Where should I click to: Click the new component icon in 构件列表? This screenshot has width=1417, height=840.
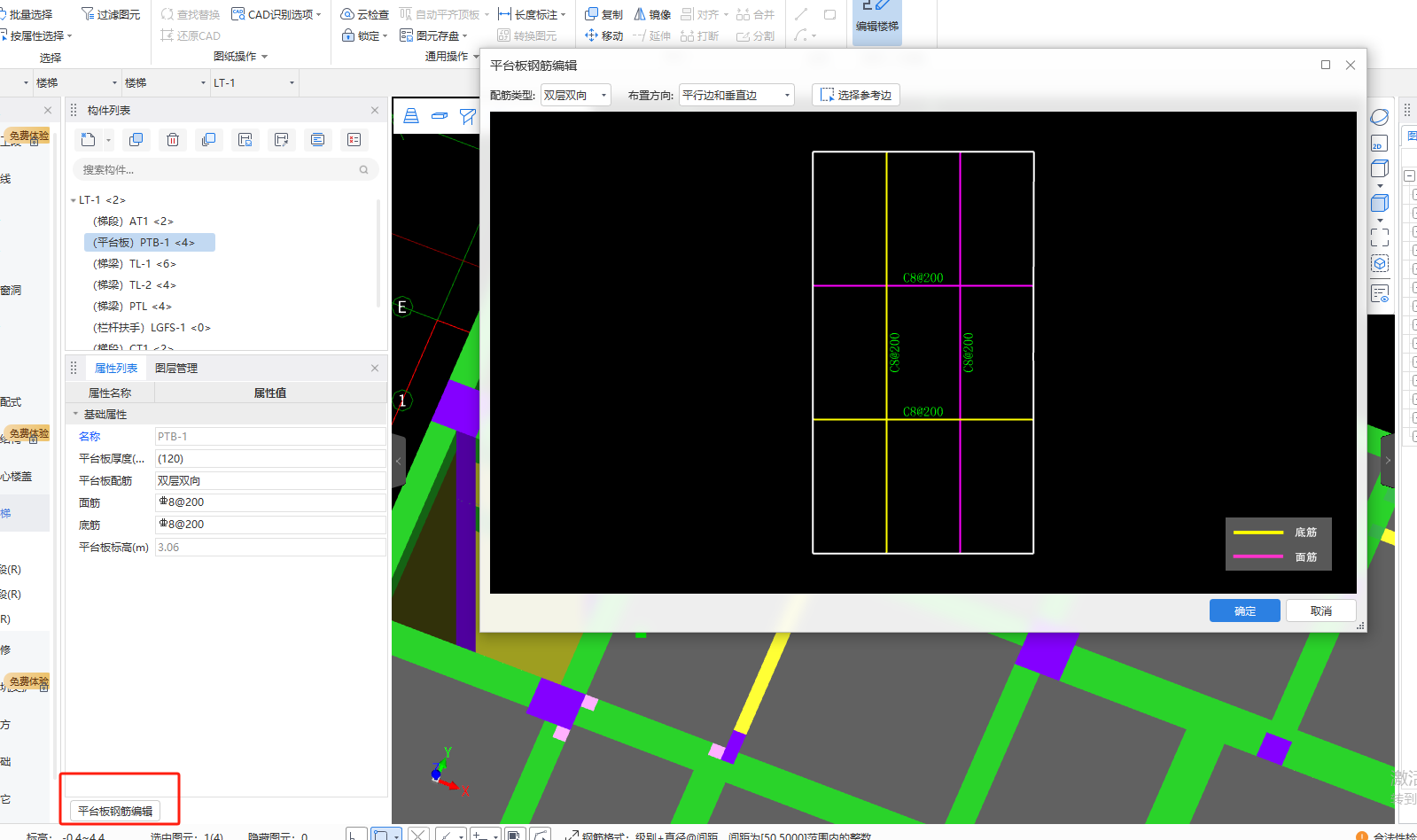coord(89,139)
